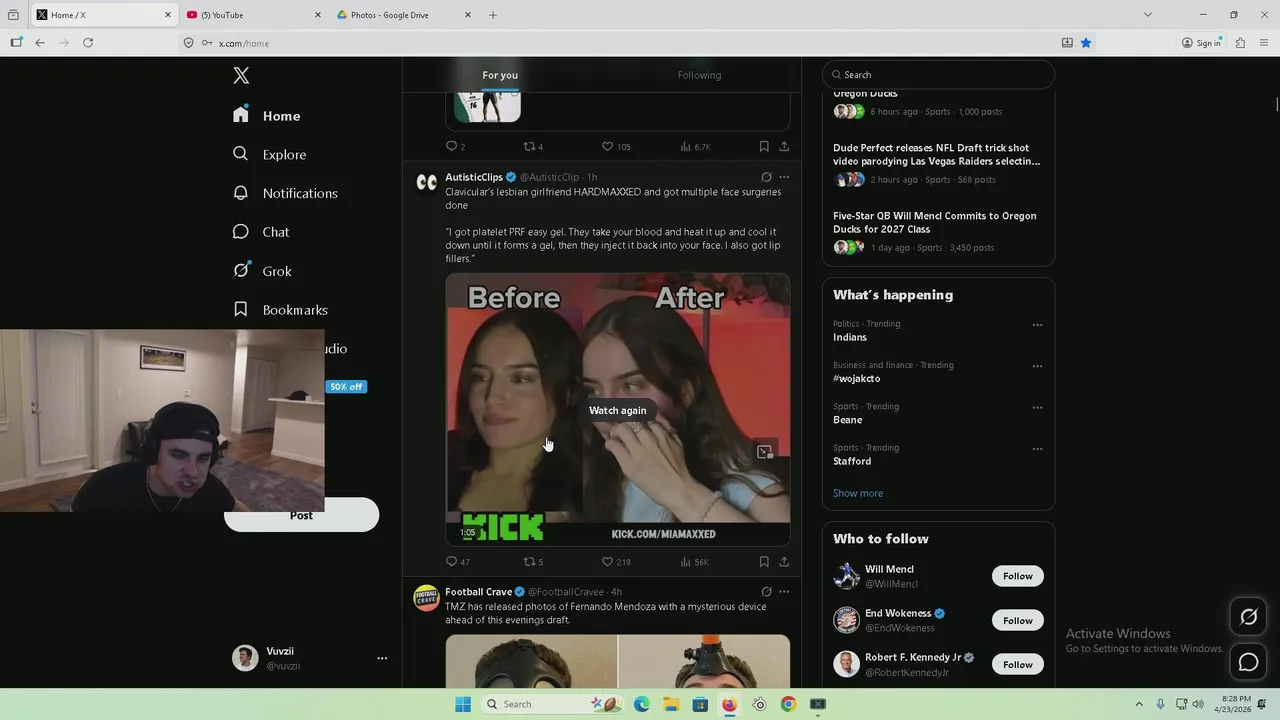Switch to the YouTube browser tab
Screen dimensions: 1280x720
coord(254,15)
